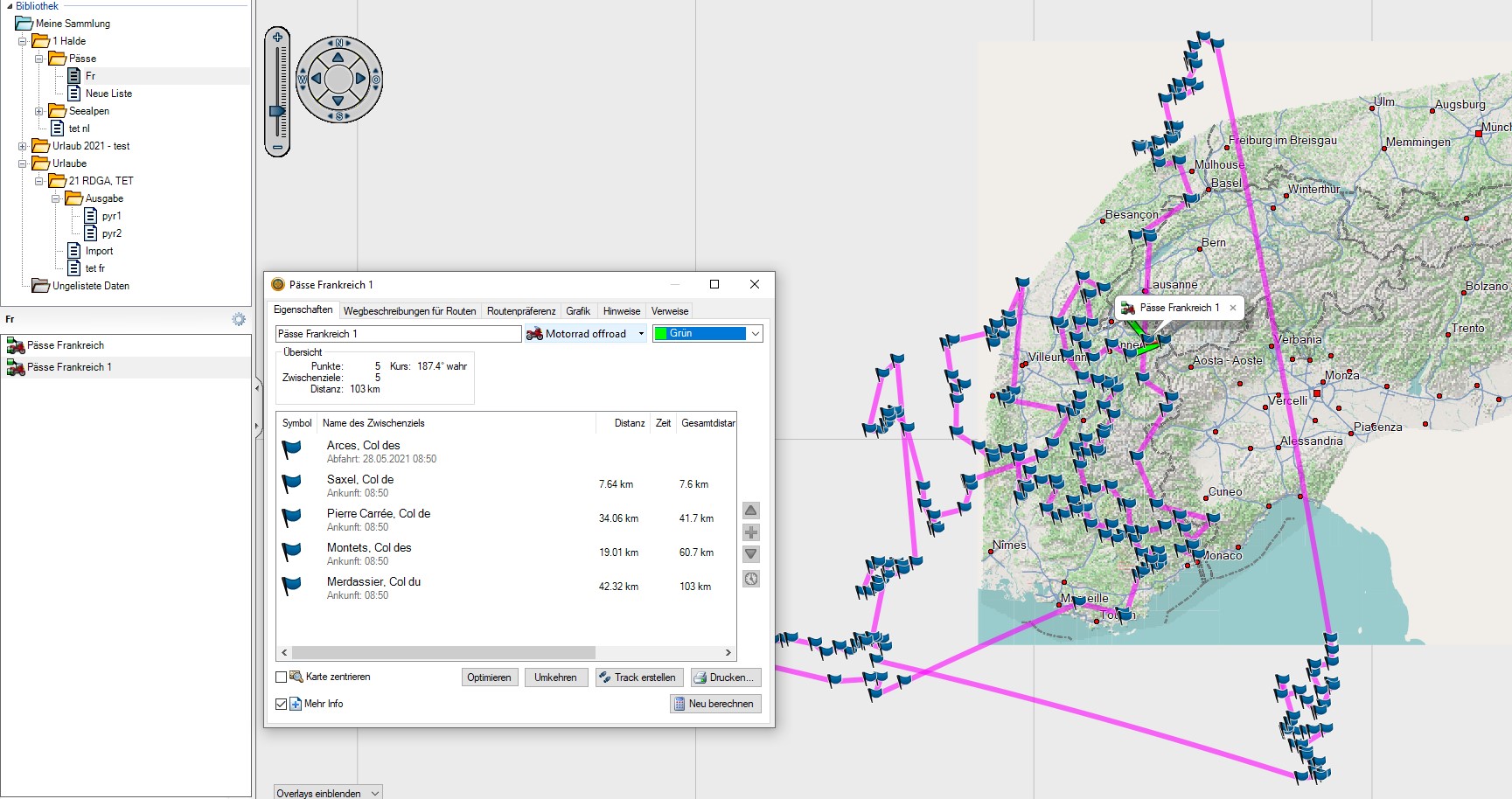The image size is (1512, 799).
Task: Pan the map north with the compass up arrow
Action: tap(338, 58)
